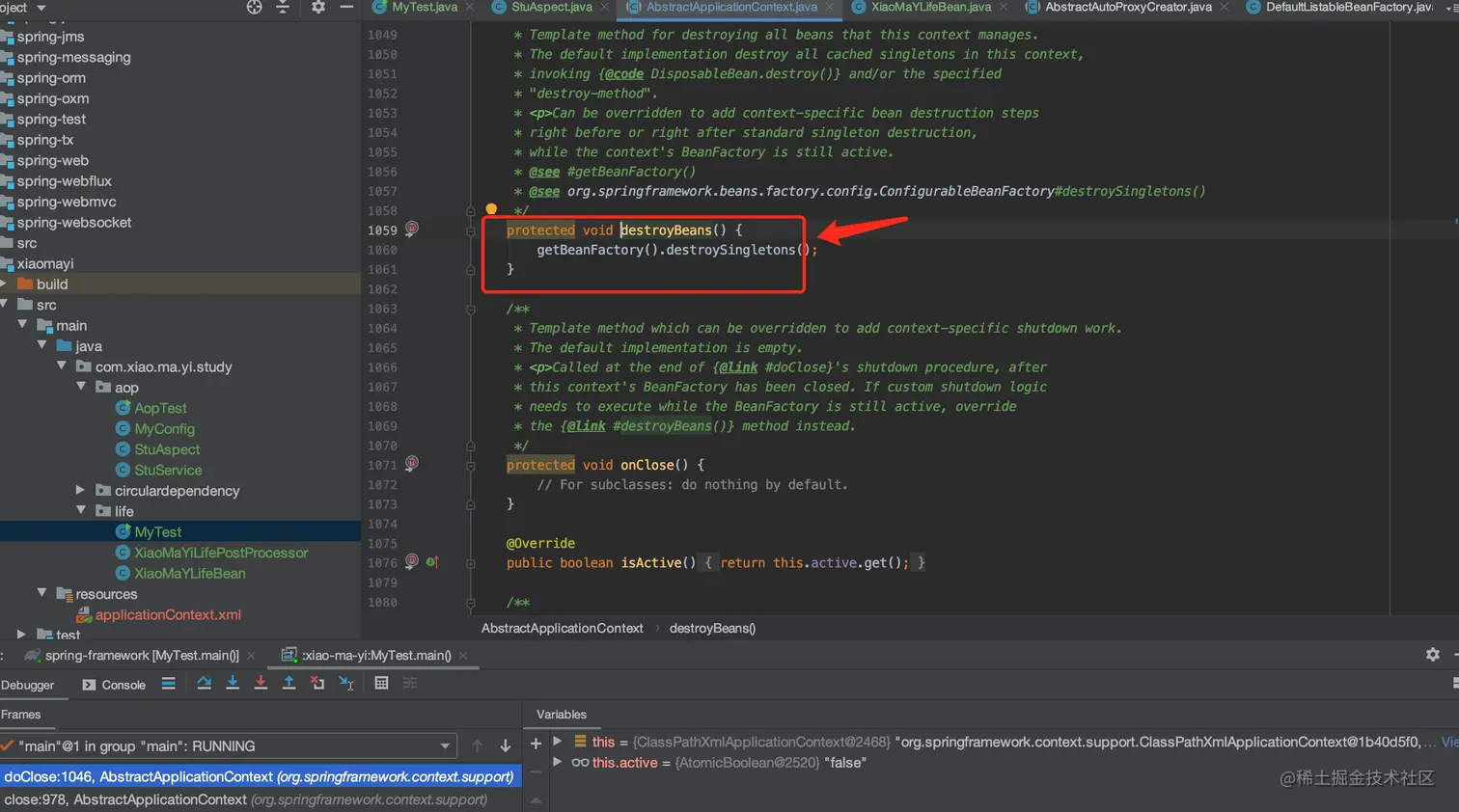Expand 'this.active' variable node

tap(558, 762)
